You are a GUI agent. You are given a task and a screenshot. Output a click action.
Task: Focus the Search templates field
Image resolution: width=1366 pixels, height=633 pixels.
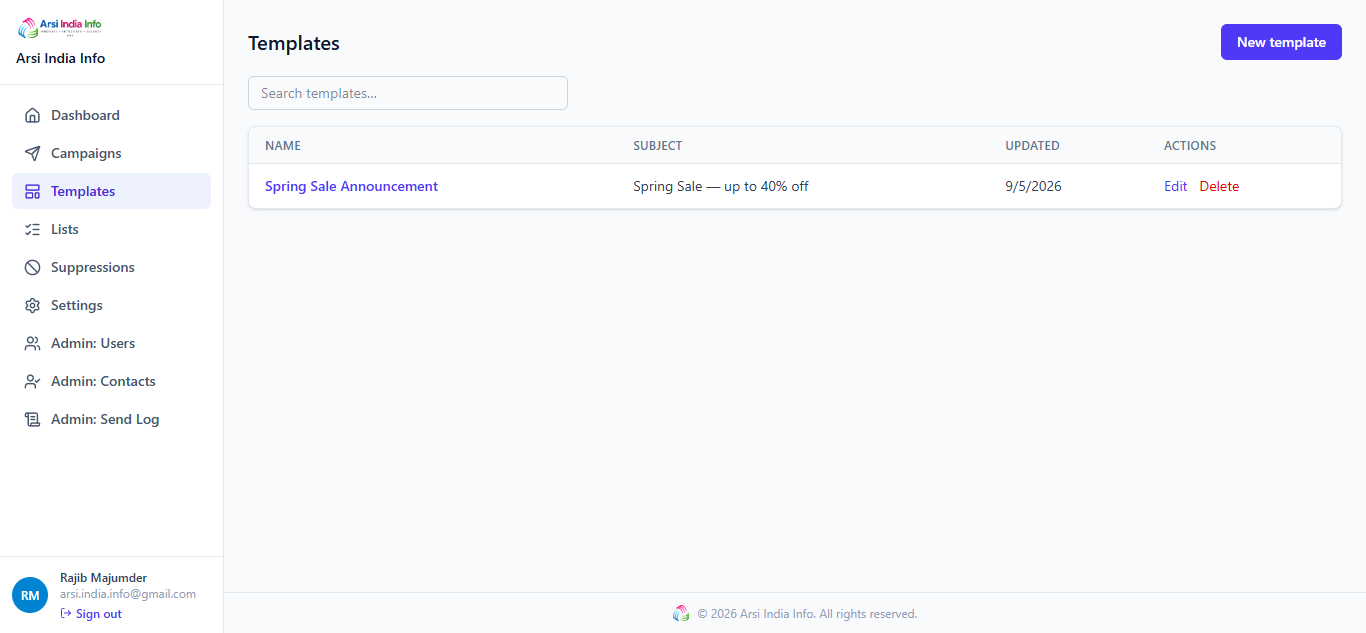coord(408,93)
